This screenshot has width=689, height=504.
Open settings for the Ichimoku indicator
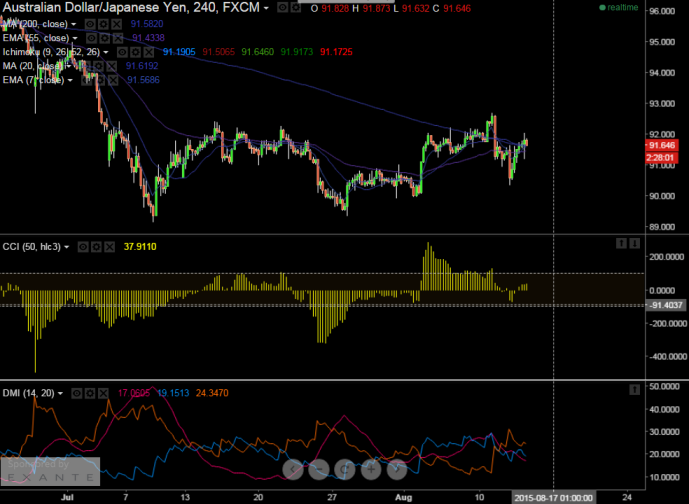[138, 51]
